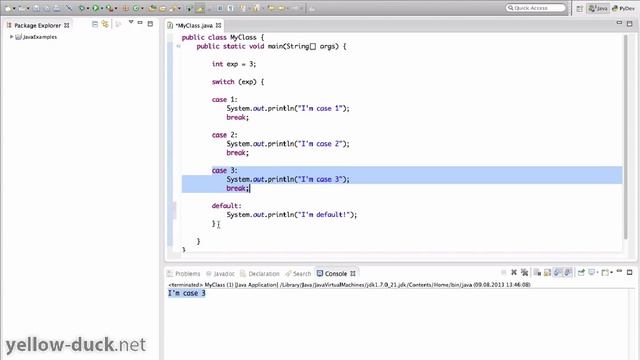This screenshot has height=360, width=640.
Task: Click Open Console icon
Action: 605,273
